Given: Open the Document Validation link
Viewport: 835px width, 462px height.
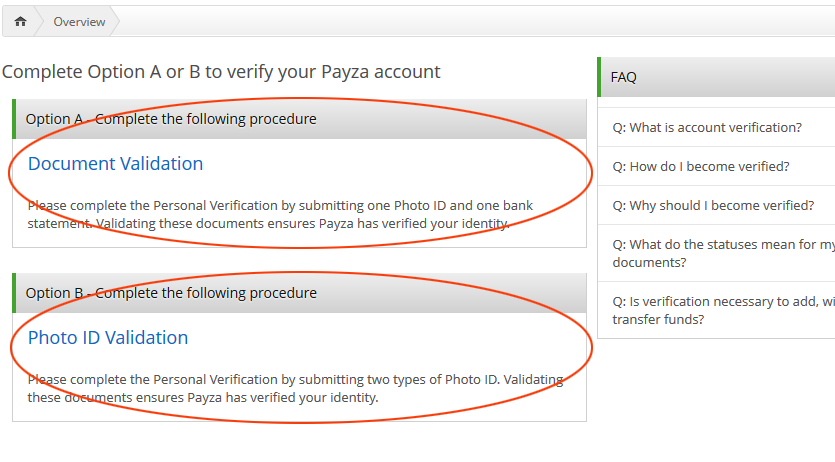Looking at the screenshot, I should point(116,164).
